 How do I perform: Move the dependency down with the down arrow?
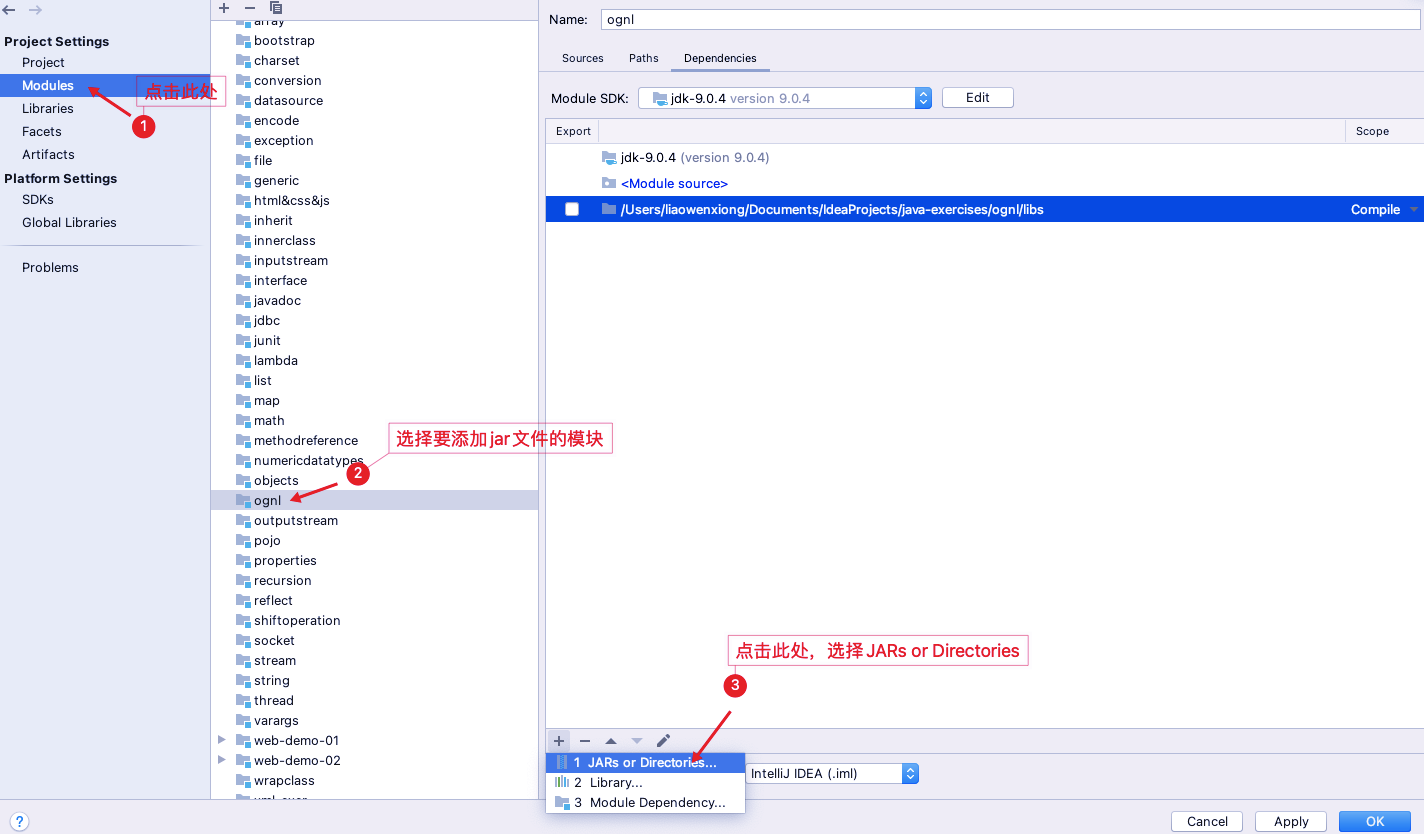tap(637, 741)
